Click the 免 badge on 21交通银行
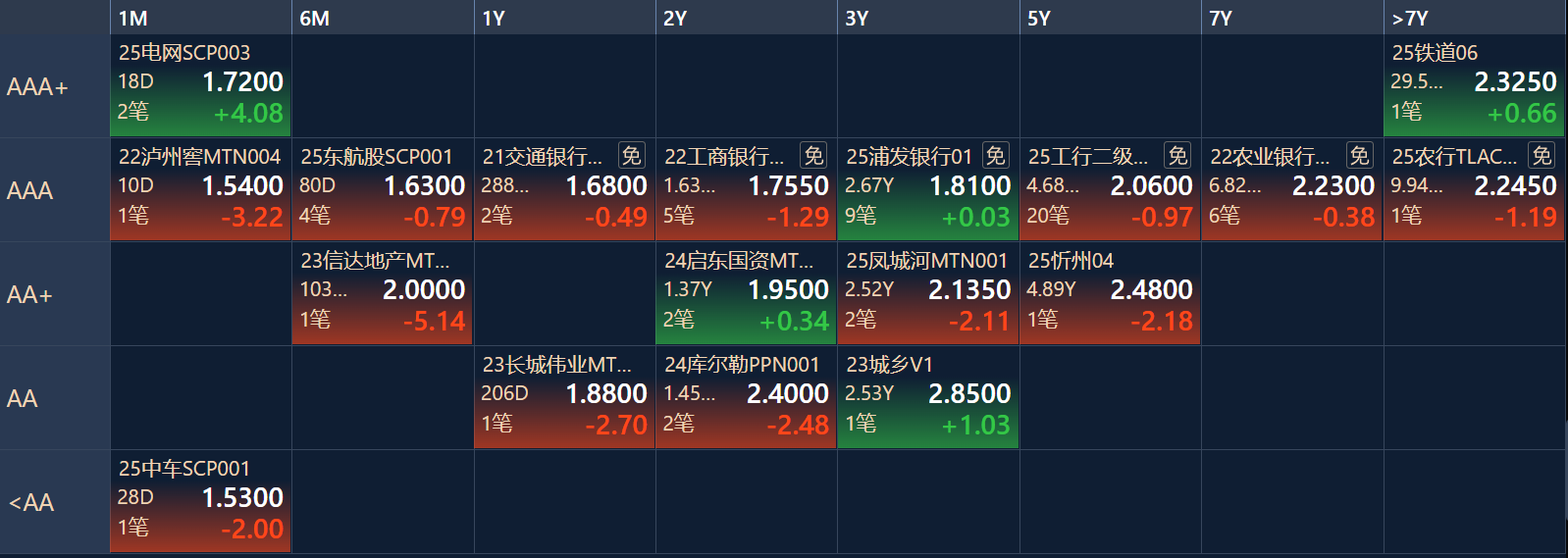 [632, 155]
